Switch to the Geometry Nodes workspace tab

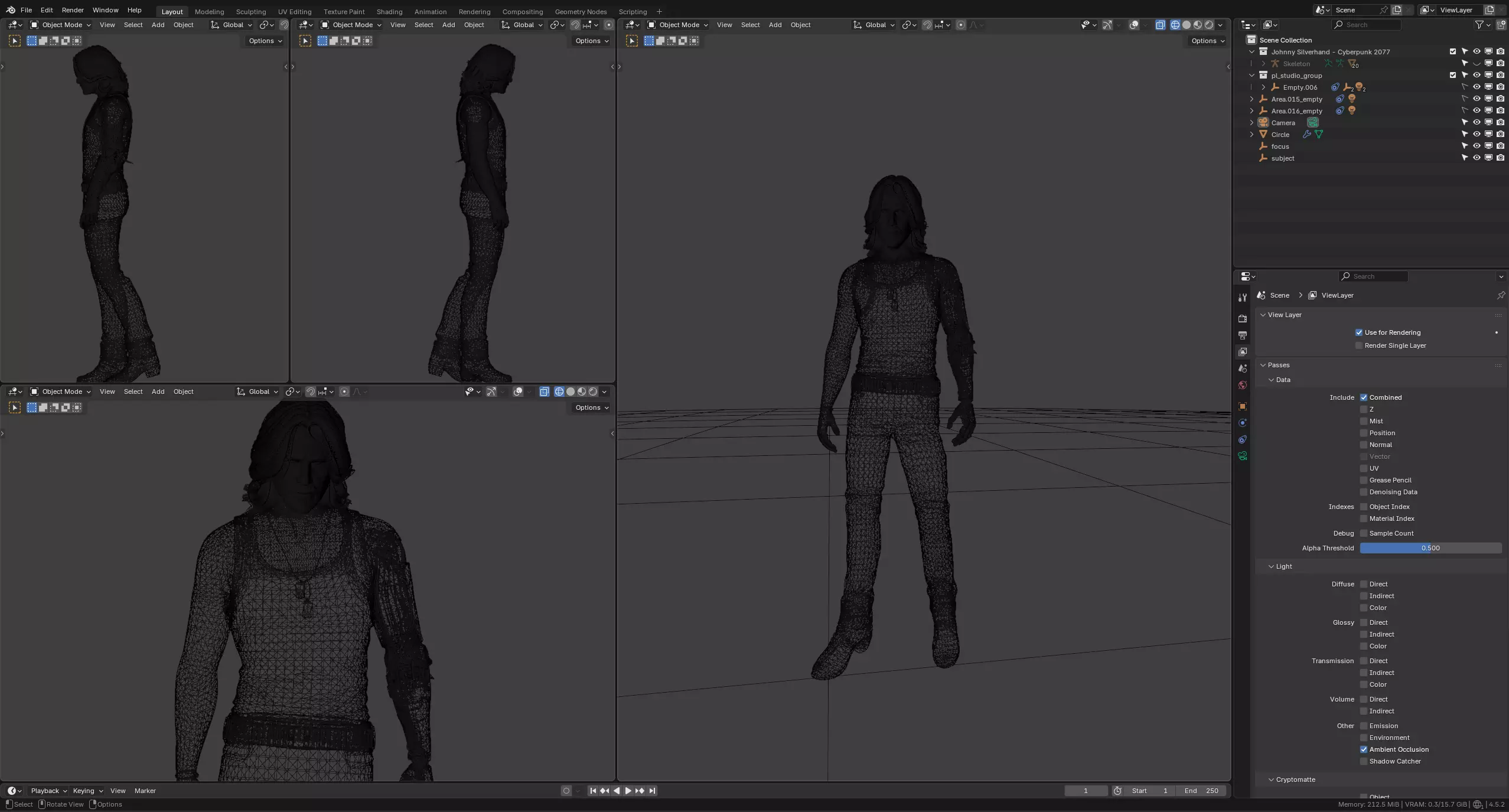[581, 12]
